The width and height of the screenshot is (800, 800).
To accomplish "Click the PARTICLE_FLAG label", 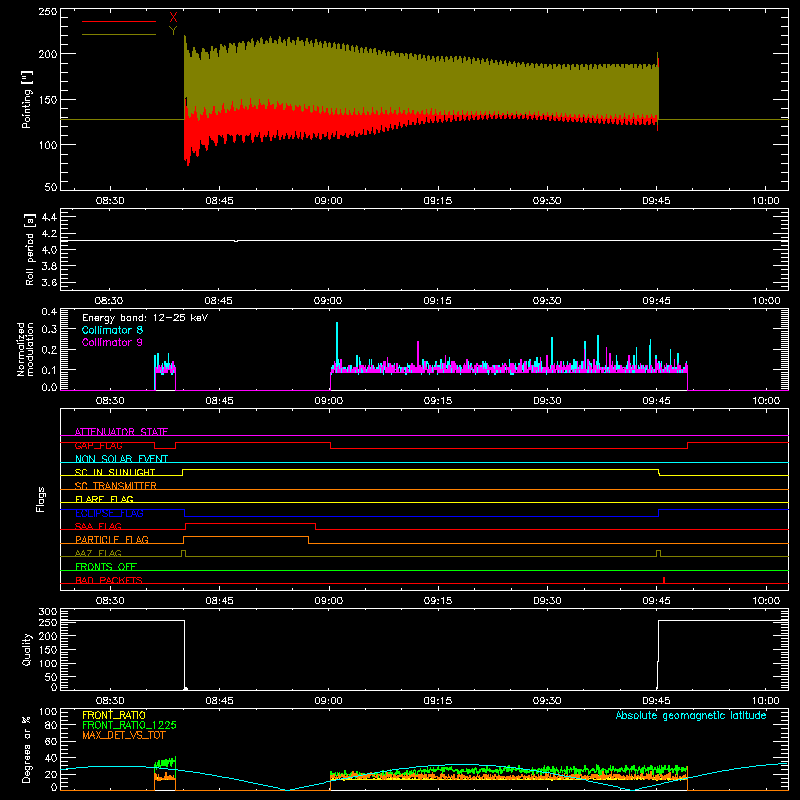I will point(112,539).
